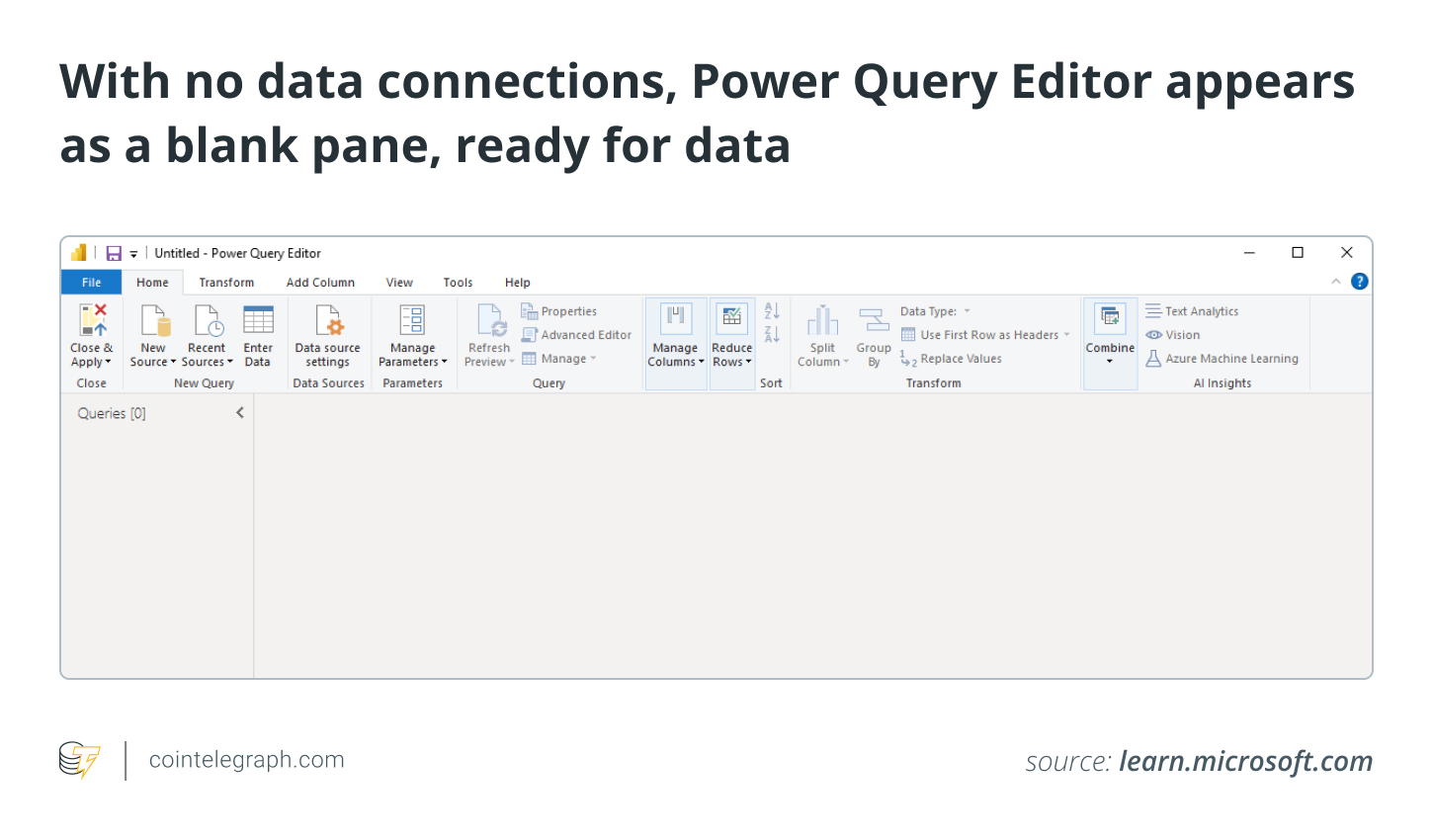This screenshot has height=840, width=1433.
Task: Open the File menu
Action: click(91, 283)
